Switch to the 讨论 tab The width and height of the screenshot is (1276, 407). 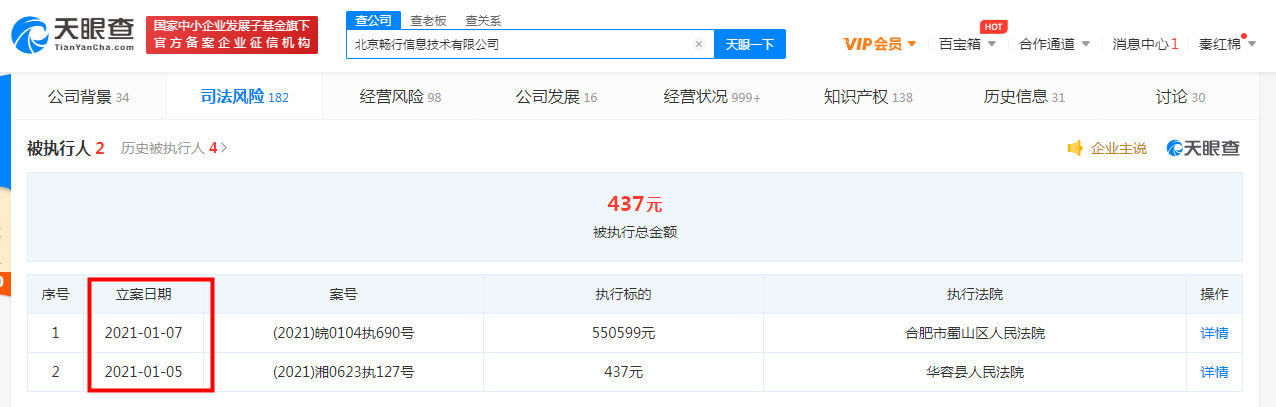click(1180, 97)
